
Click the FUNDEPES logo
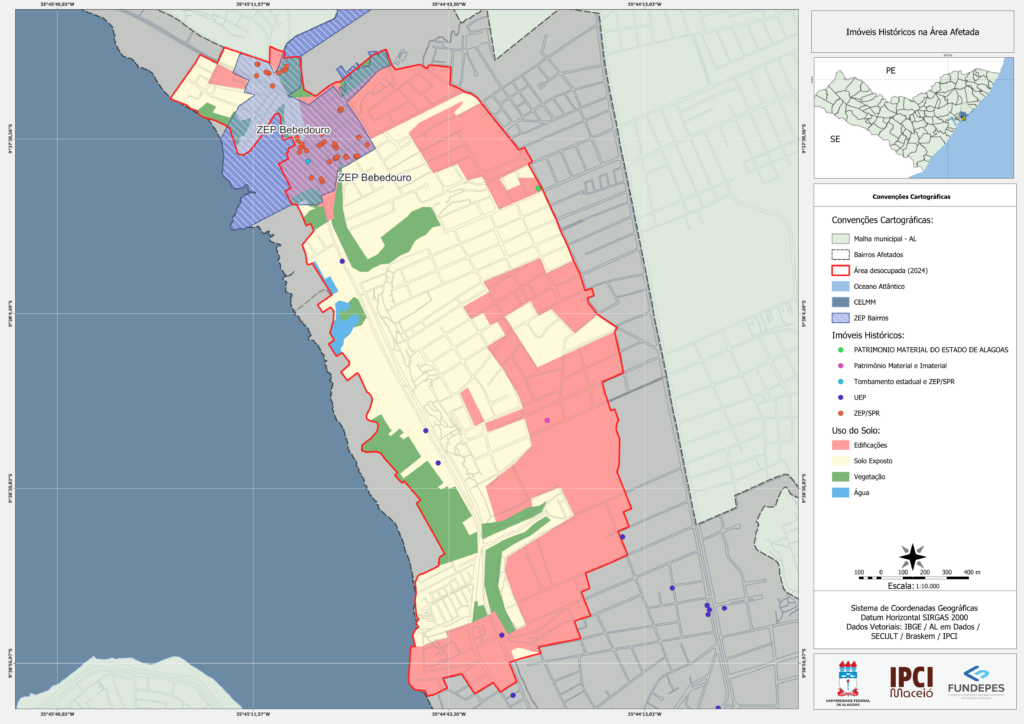tap(976, 680)
